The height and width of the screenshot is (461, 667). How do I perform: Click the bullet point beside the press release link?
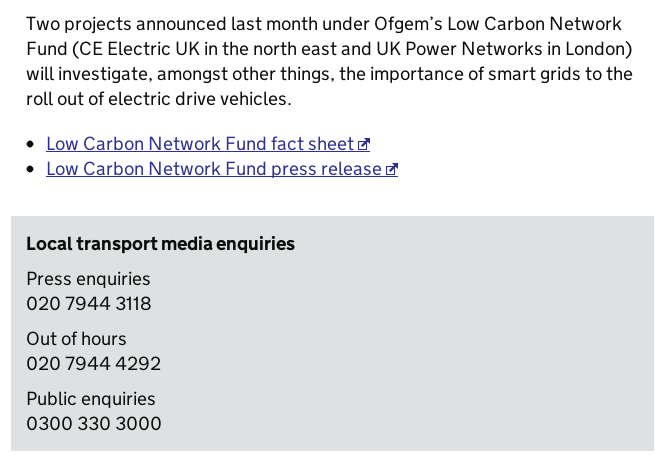(30, 169)
